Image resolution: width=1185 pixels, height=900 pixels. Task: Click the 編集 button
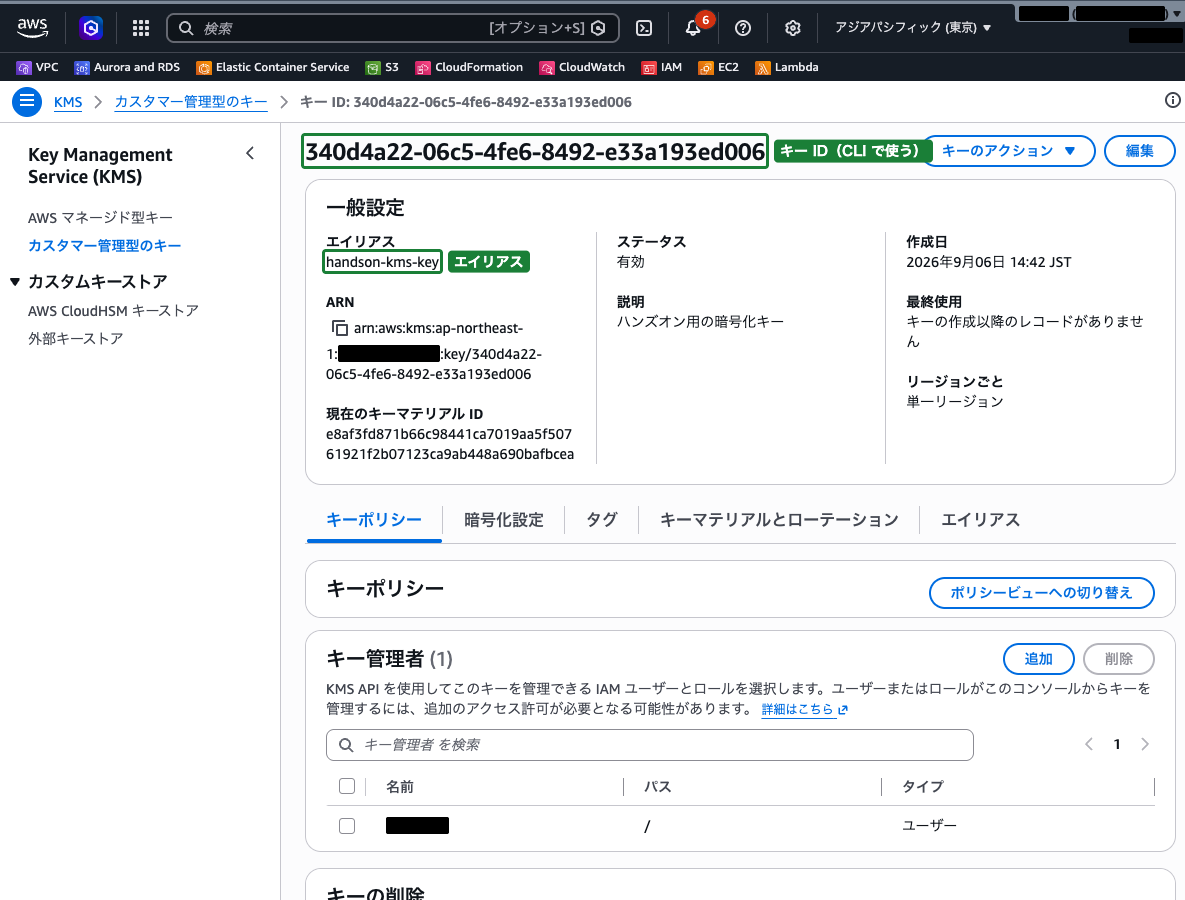1140,151
